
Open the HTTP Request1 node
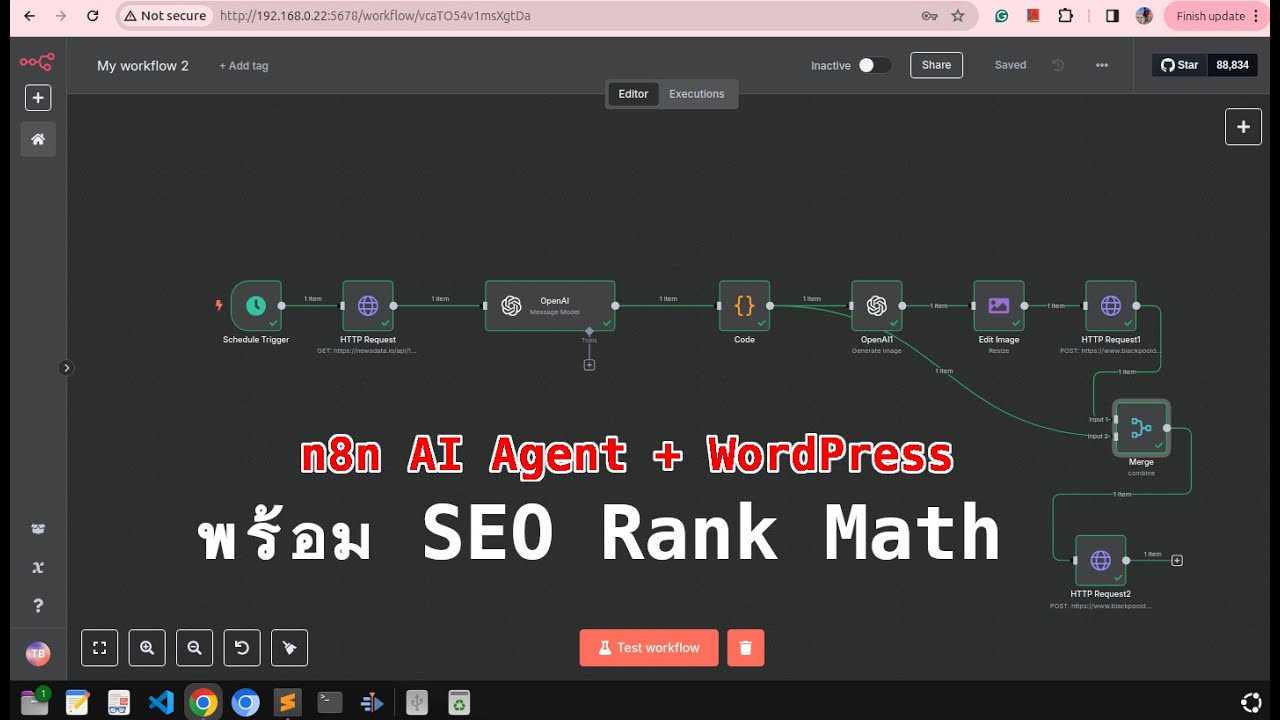tap(1111, 306)
